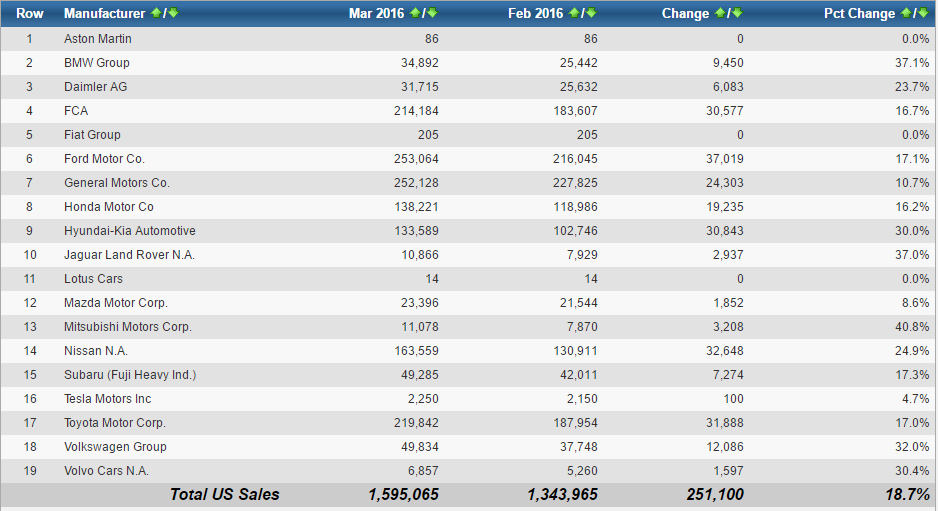Image resolution: width=938 pixels, height=511 pixels.
Task: Click Hyundai-Kia change value 30,843
Action: (725, 230)
